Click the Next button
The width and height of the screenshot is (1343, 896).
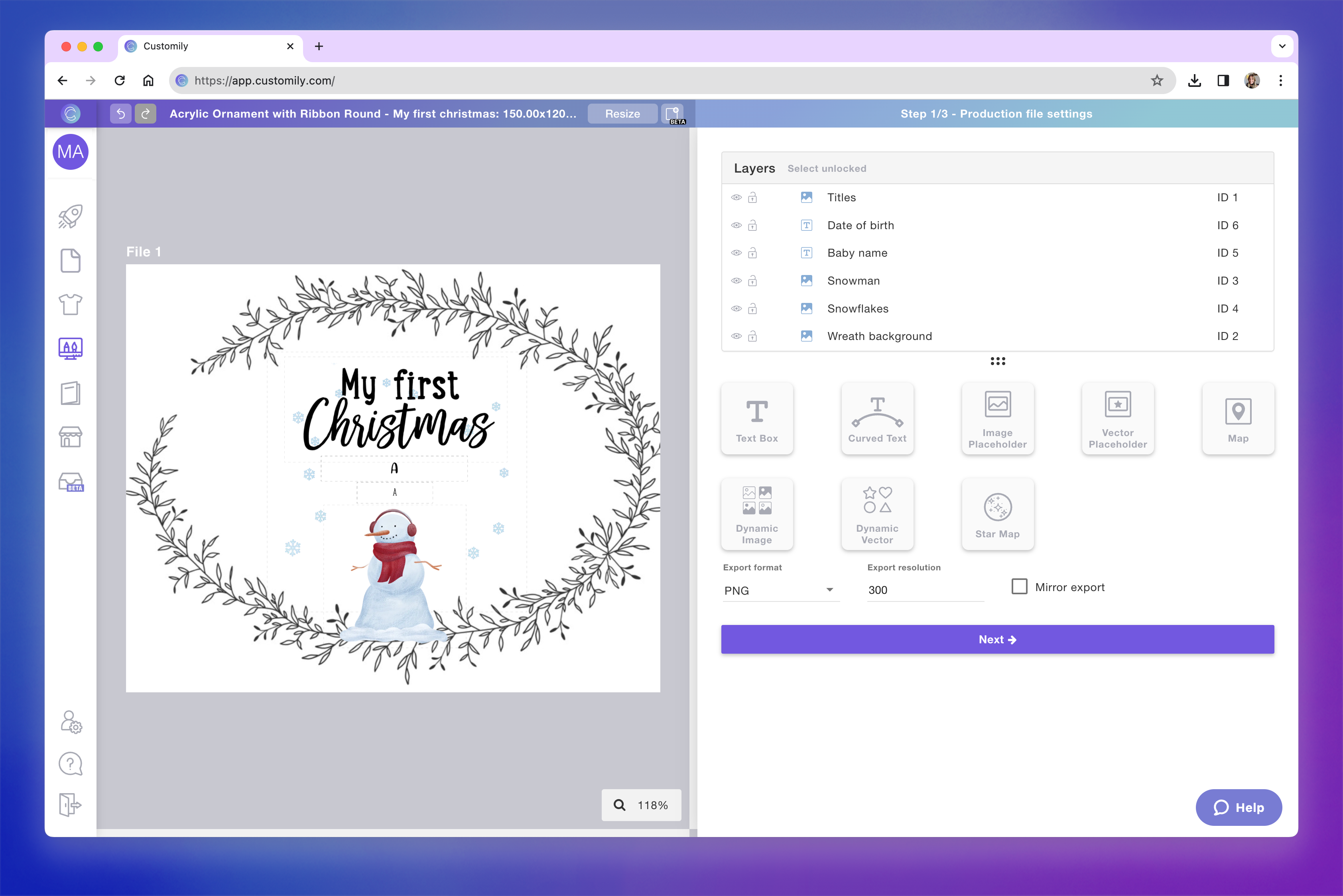pos(996,639)
